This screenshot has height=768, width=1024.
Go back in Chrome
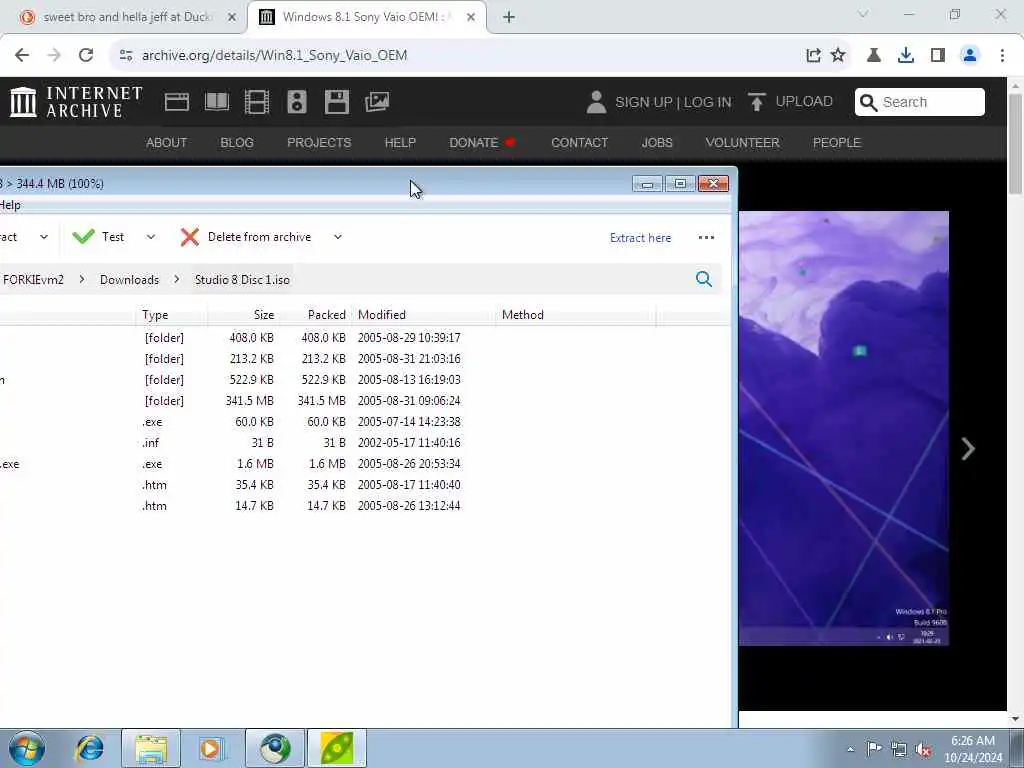click(x=22, y=56)
